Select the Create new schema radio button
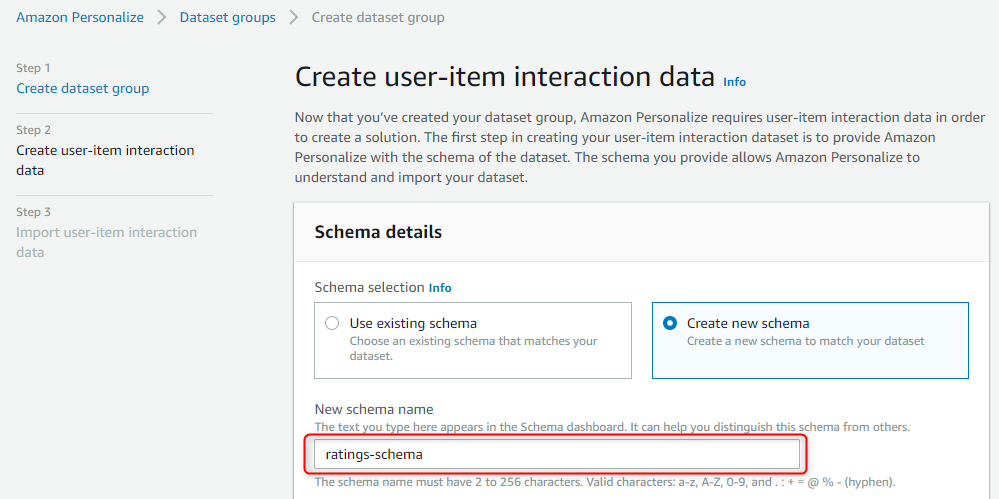Screen dimensions: 999x499 pyautogui.click(x=670, y=323)
